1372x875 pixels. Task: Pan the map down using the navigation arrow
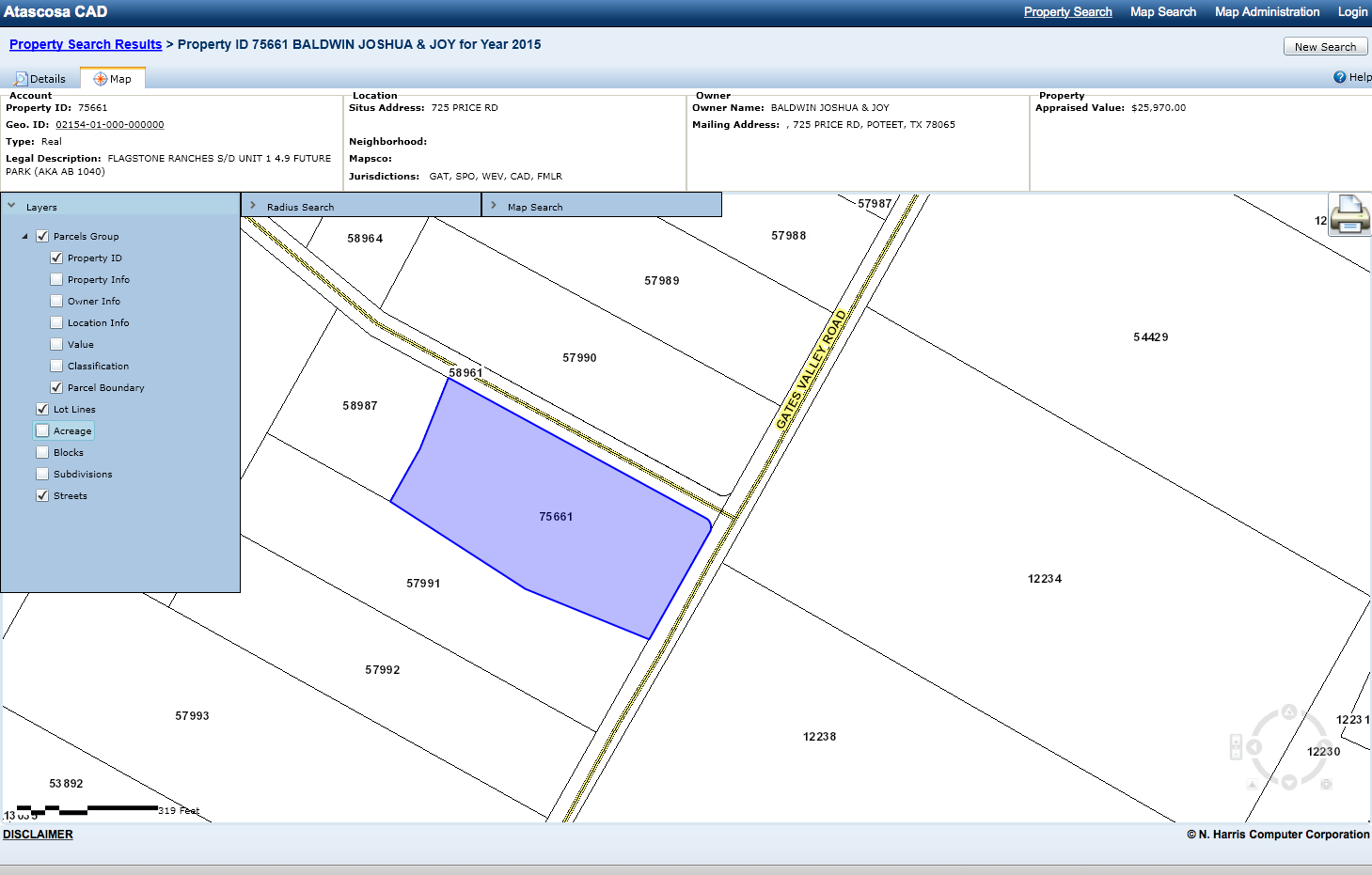(1289, 782)
